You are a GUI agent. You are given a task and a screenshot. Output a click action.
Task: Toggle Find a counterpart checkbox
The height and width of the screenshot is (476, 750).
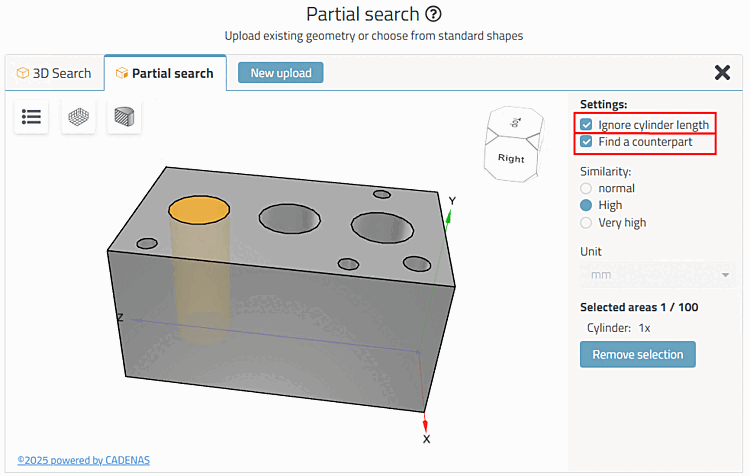click(587, 143)
